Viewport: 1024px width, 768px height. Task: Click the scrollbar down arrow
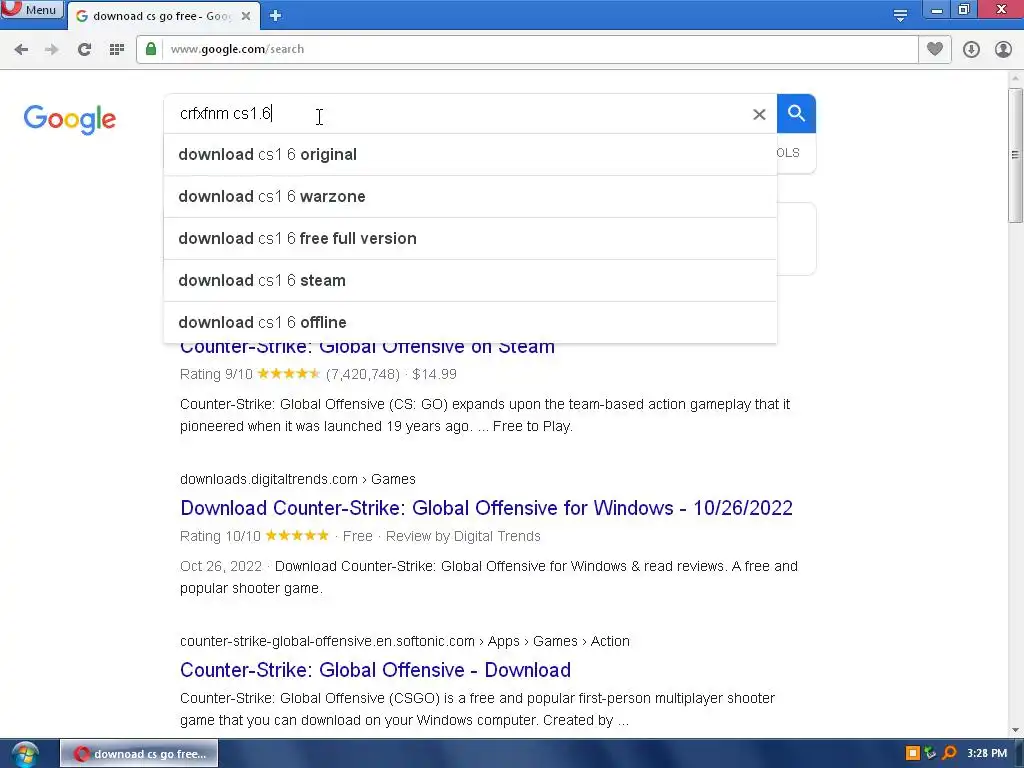tap(1015, 730)
